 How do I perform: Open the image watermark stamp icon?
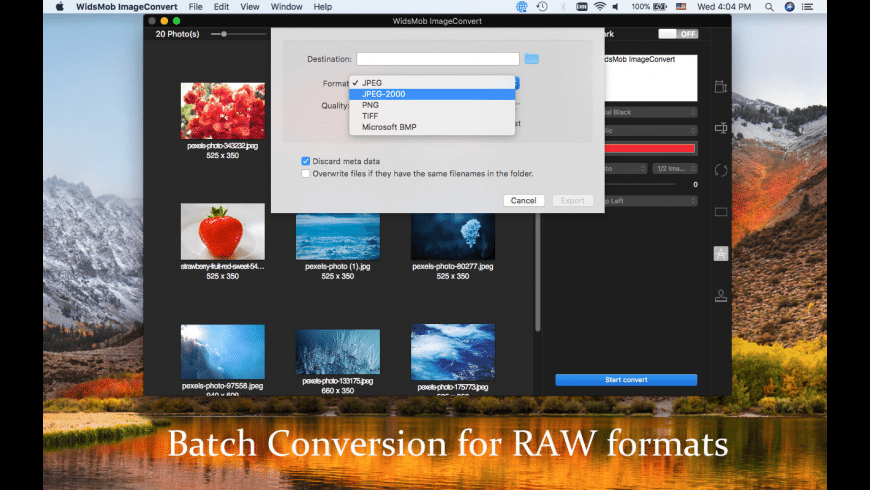pos(721,296)
